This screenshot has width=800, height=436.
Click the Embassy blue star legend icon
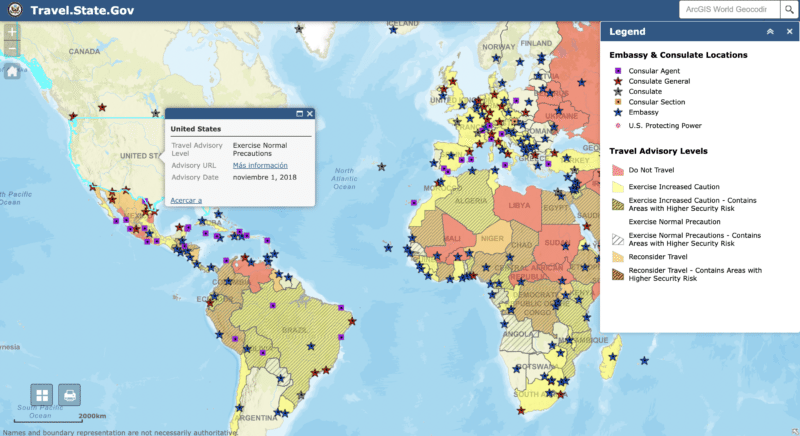[618, 113]
